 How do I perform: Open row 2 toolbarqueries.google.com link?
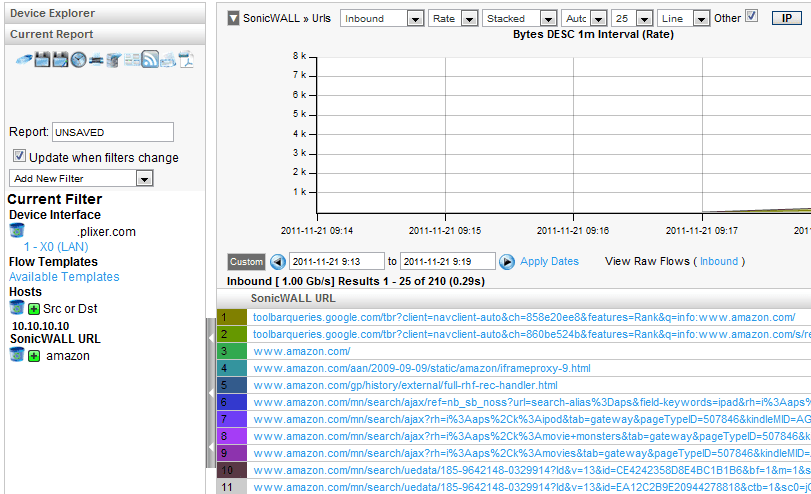point(532,335)
